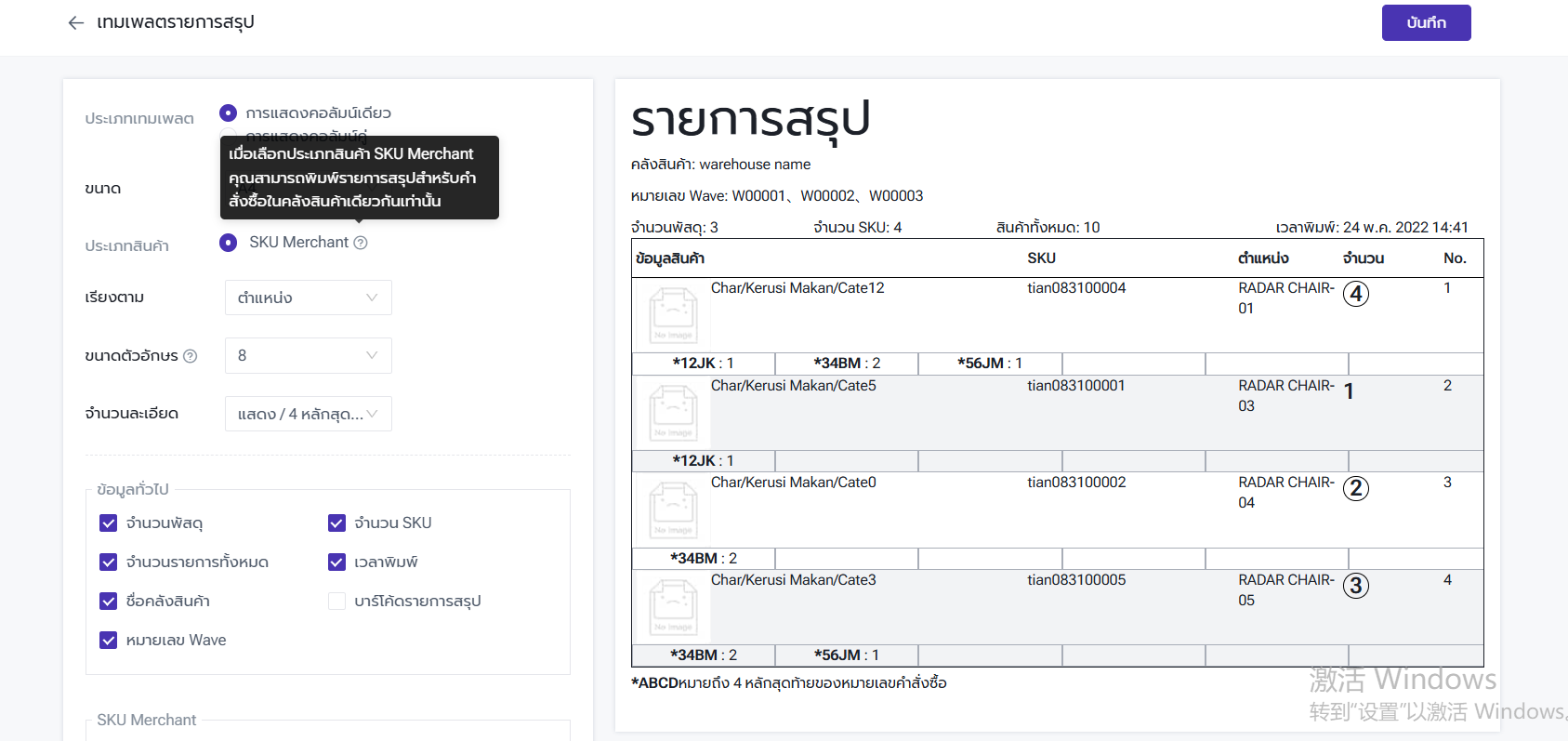
Task: Click the back arrow icon at top
Action: [x=76, y=22]
